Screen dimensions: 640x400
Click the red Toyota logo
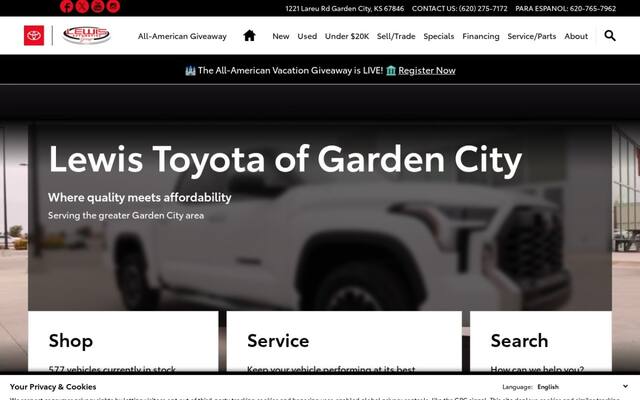[x=34, y=36]
